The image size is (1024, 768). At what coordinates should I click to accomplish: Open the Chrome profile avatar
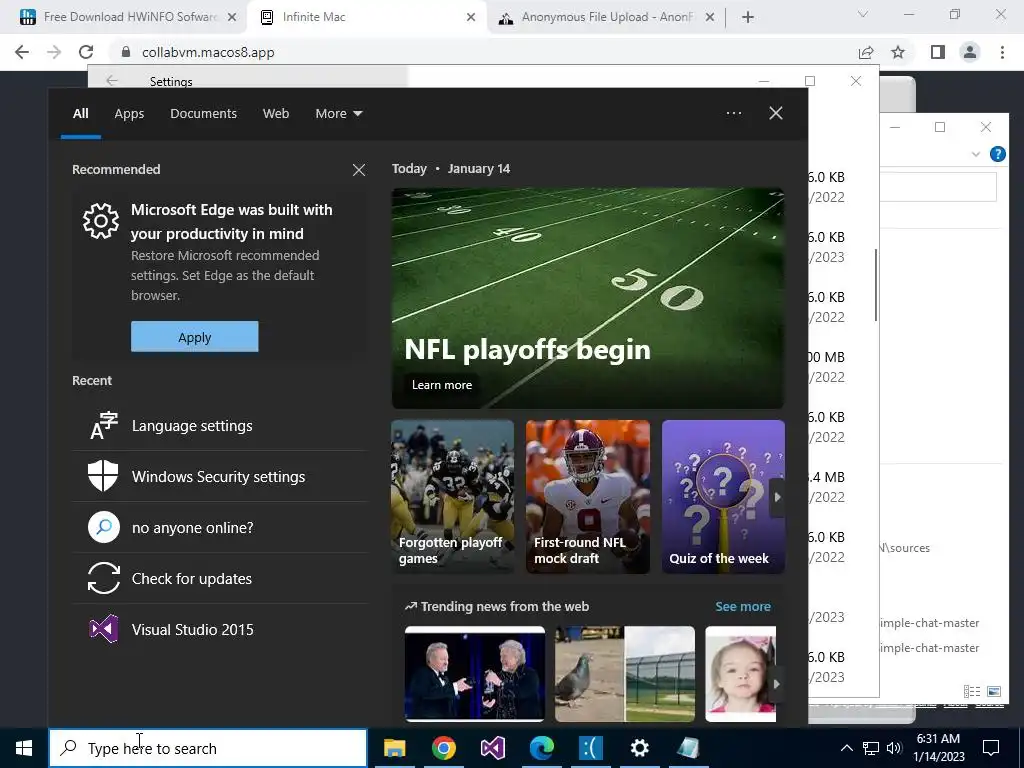[970, 52]
